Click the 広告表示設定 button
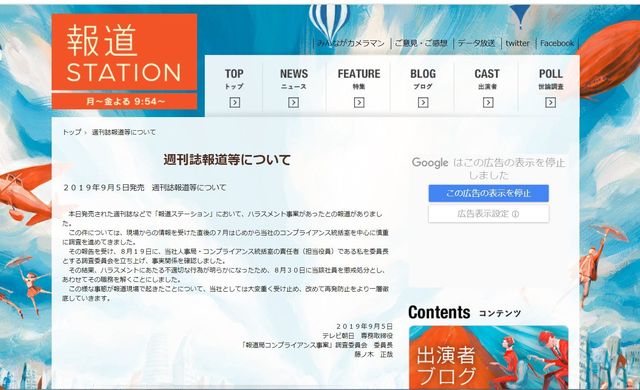Image resolution: width=640 pixels, height=390 pixels. 489,214
